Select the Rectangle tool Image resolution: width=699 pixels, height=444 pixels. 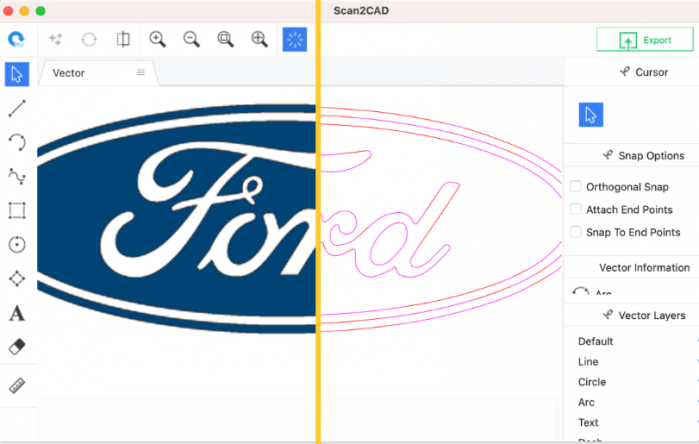click(x=17, y=210)
